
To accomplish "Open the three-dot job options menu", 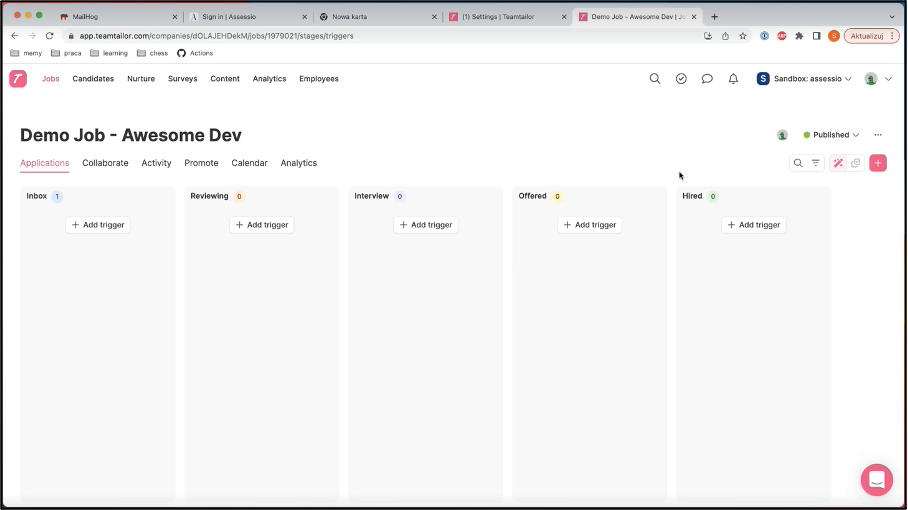I will click(878, 135).
